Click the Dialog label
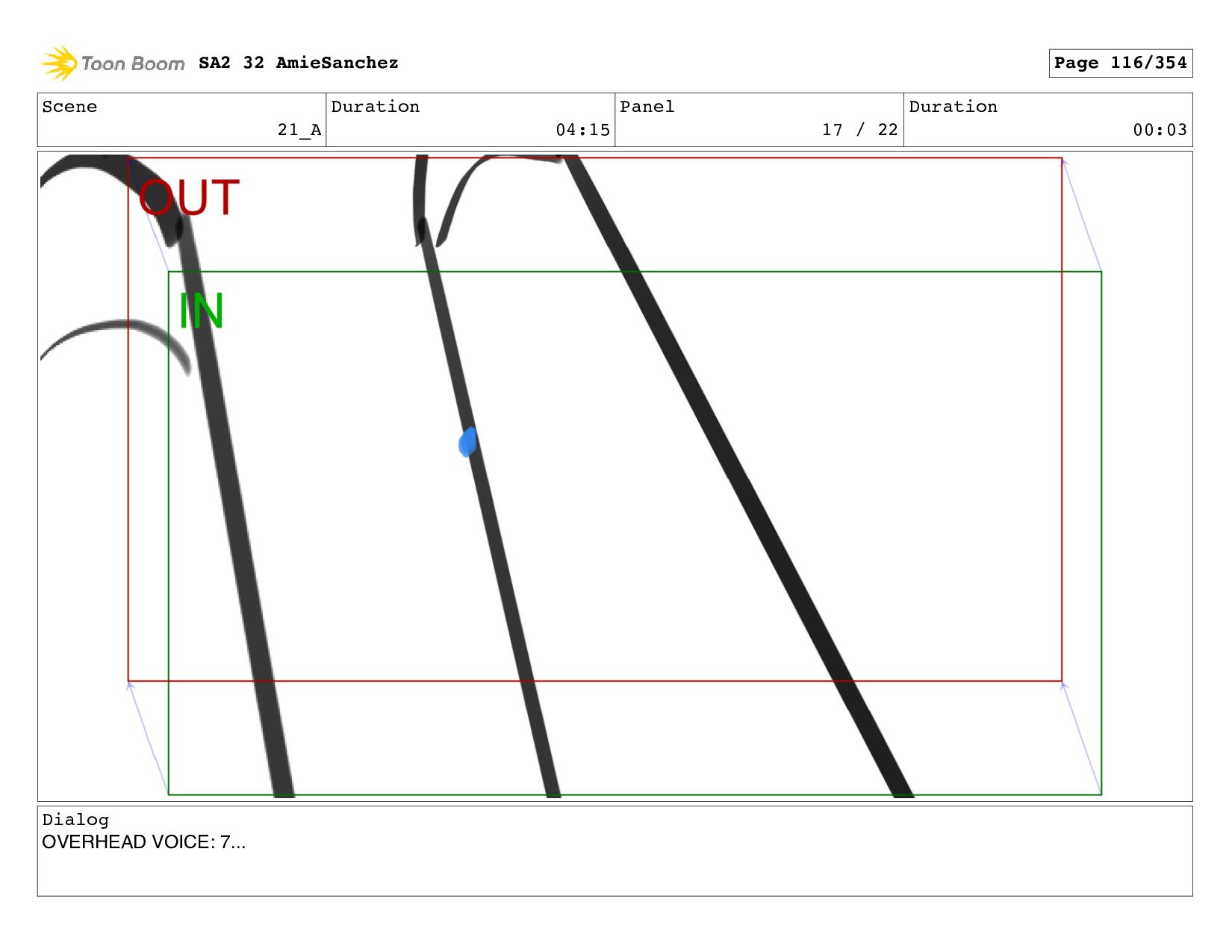Viewport: 1232px width, 952px height. [x=75, y=820]
